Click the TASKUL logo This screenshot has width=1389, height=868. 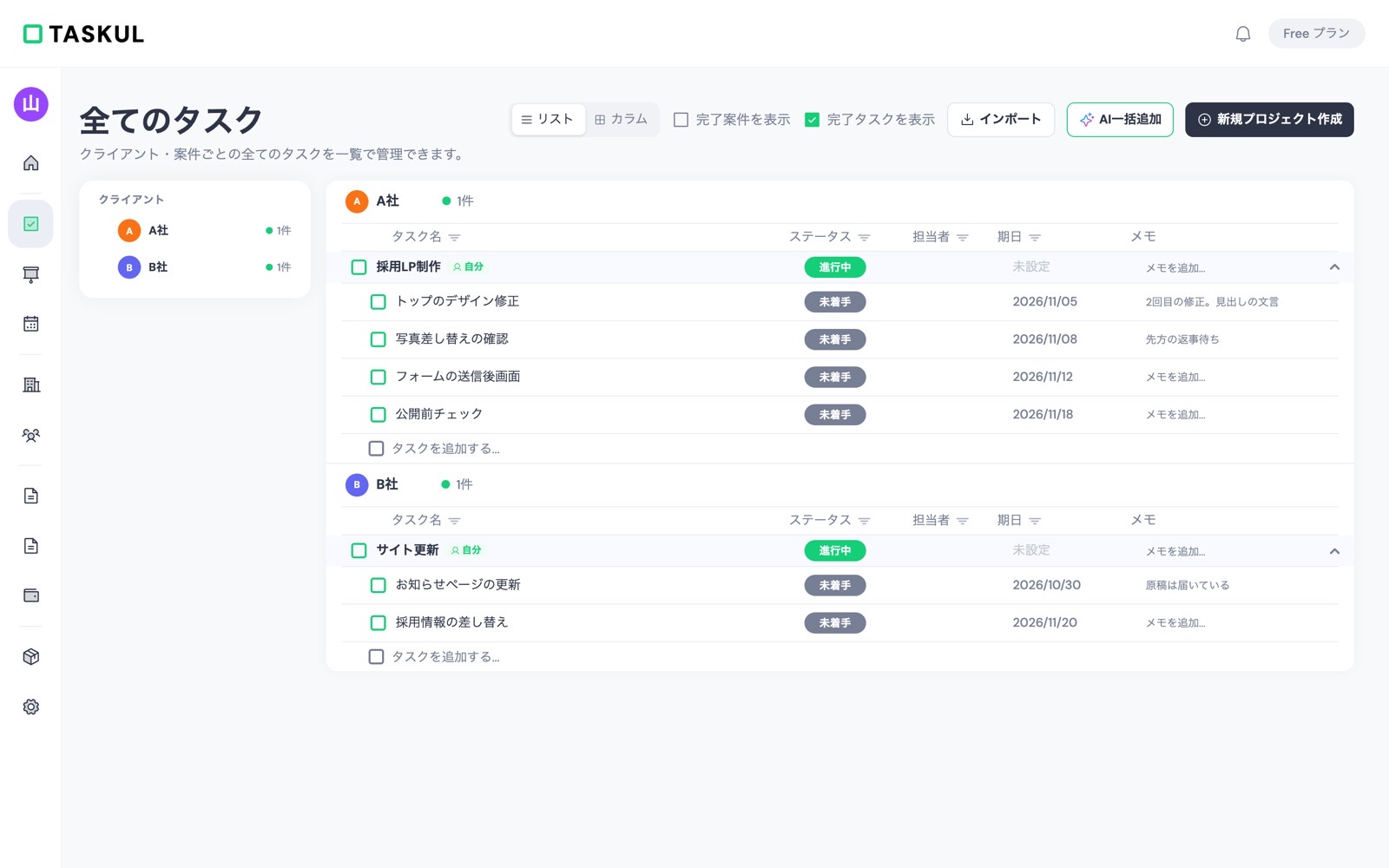83,34
